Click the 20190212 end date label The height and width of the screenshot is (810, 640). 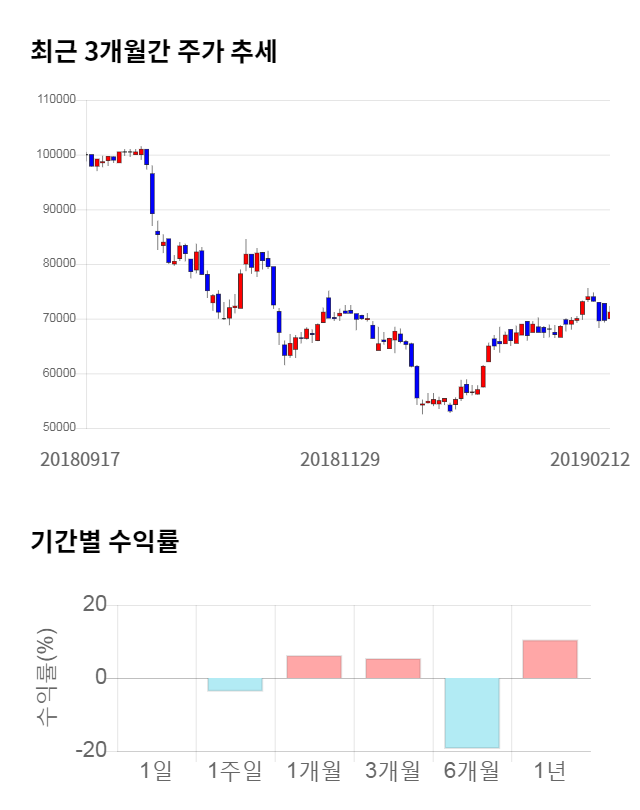point(590,459)
